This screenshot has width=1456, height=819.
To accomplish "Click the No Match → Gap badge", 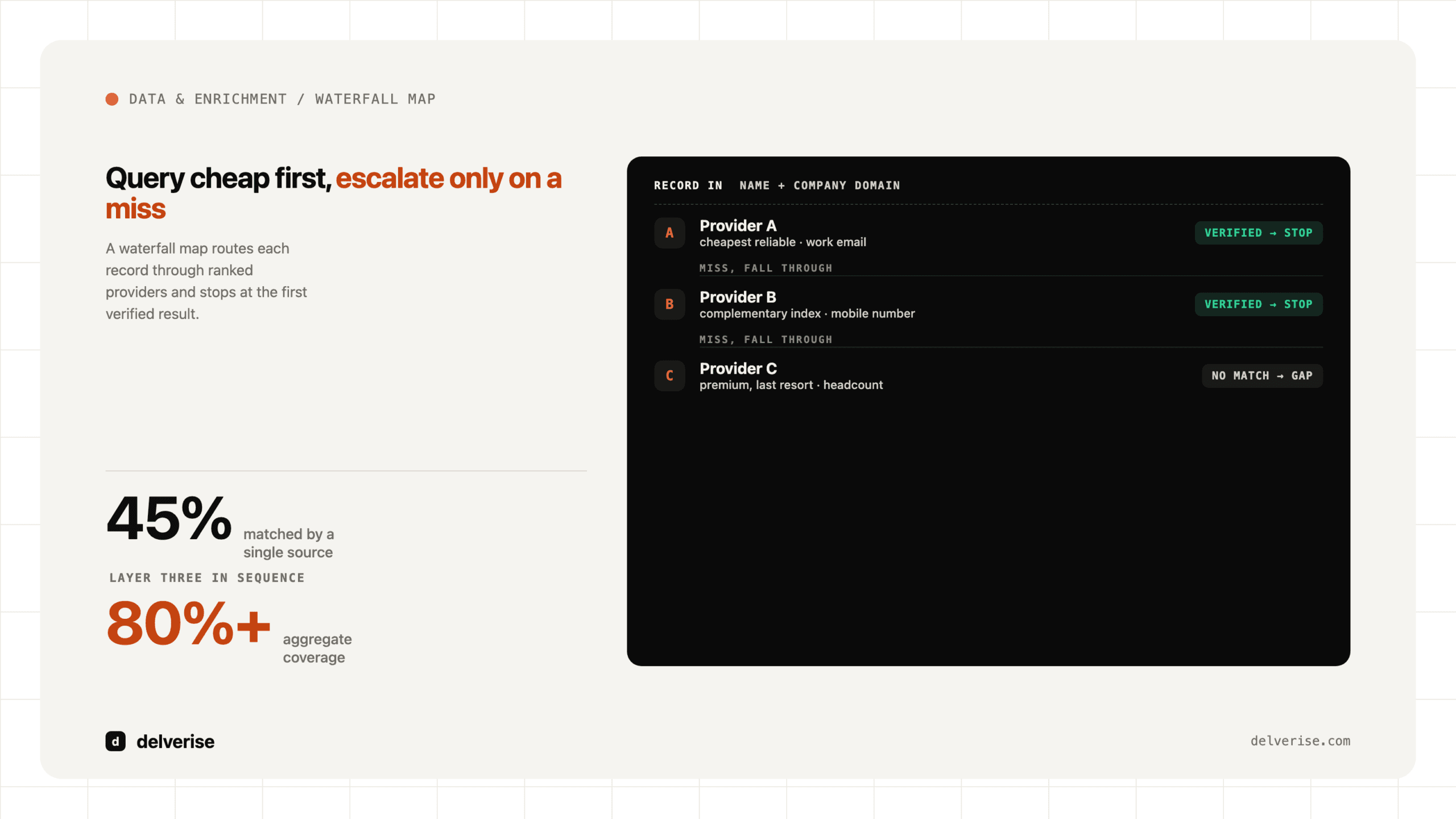I will (x=1262, y=376).
